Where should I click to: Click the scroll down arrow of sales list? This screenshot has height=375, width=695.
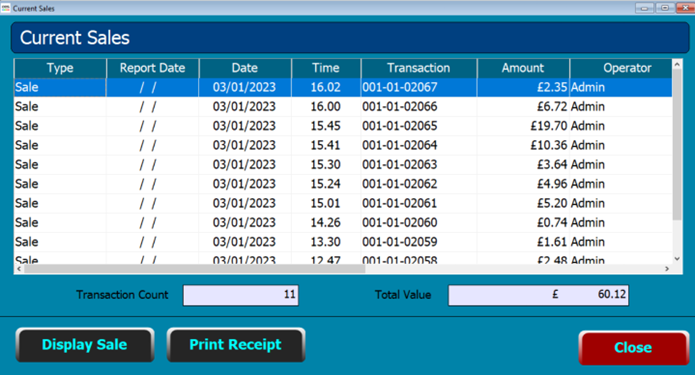pyautogui.click(x=677, y=259)
